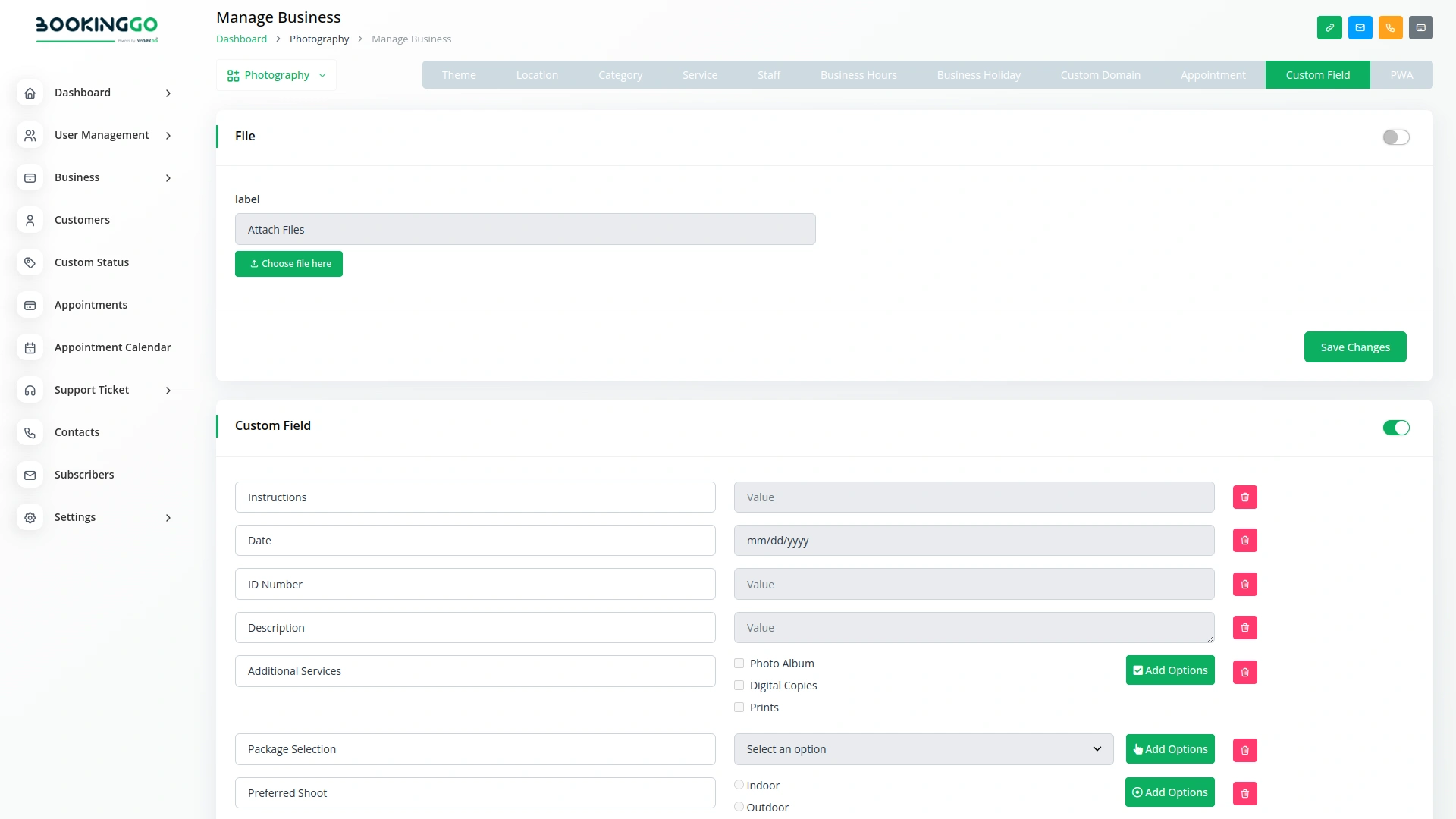Open the Support Ticket headphones icon
1456x819 pixels.
click(30, 390)
